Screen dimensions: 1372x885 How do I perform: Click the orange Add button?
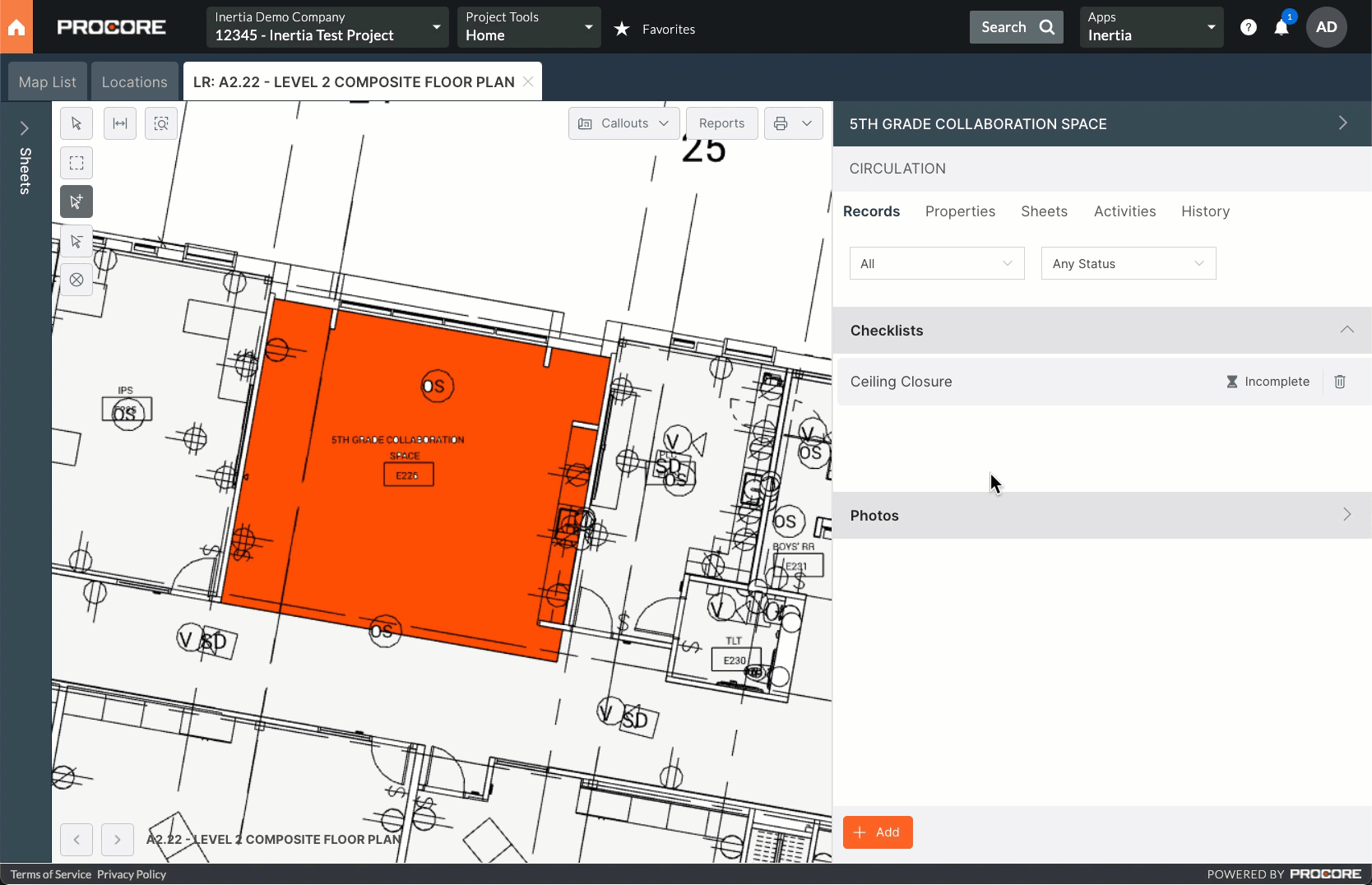pyautogui.click(x=878, y=832)
